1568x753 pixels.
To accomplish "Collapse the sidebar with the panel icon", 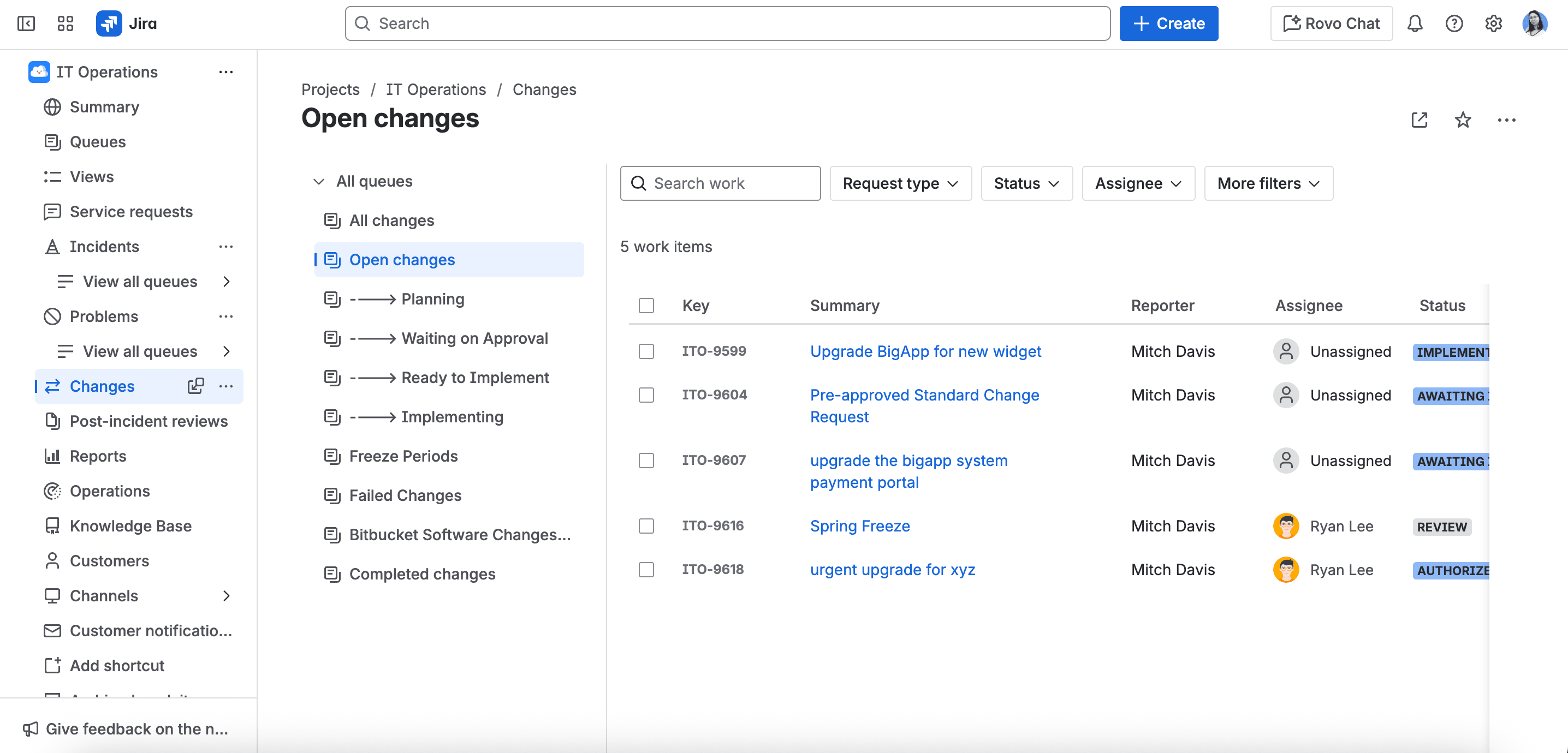I will [x=26, y=23].
